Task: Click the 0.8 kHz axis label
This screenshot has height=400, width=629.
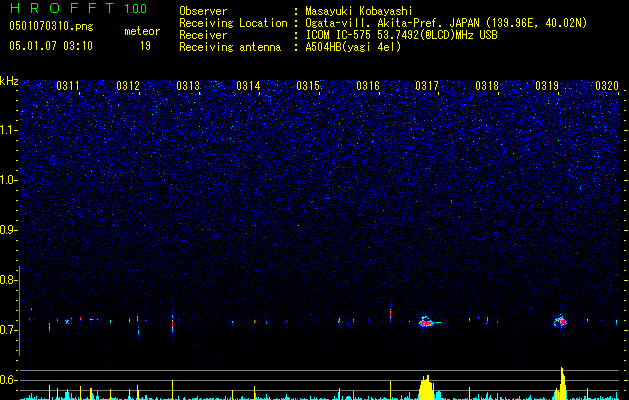Action: [x=8, y=280]
